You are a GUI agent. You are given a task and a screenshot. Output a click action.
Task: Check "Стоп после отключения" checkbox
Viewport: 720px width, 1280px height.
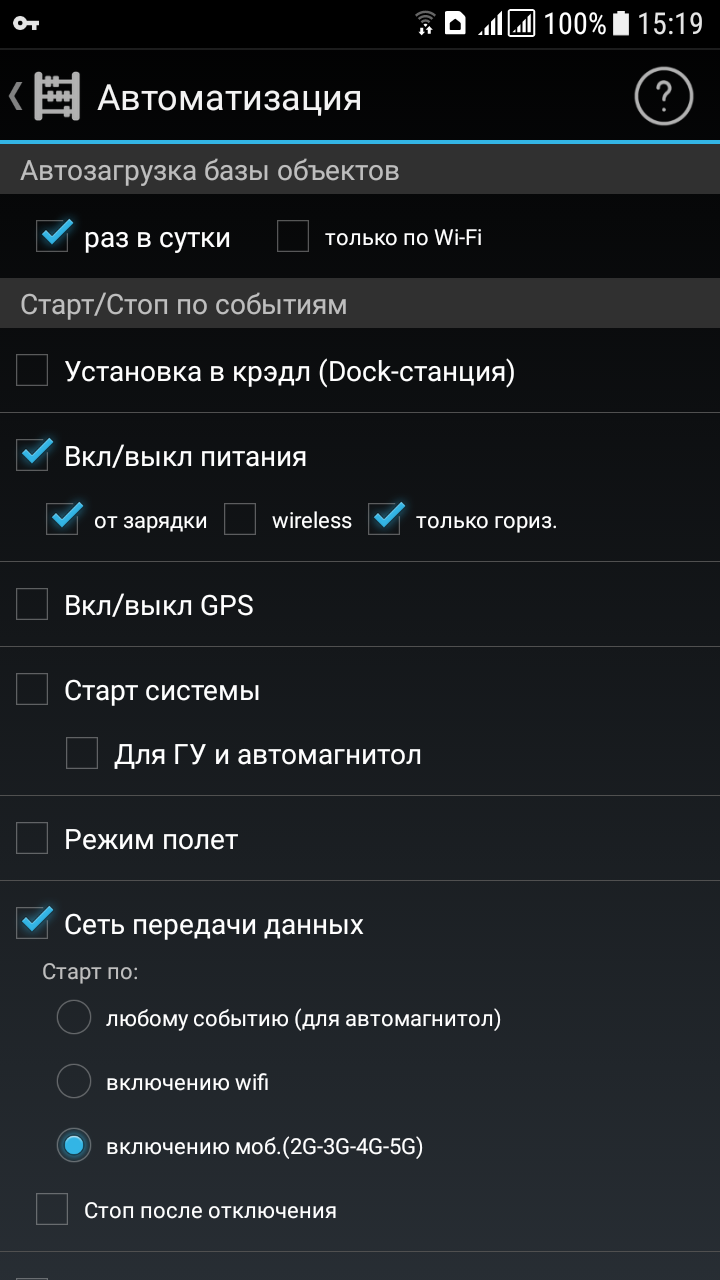pos(52,1210)
